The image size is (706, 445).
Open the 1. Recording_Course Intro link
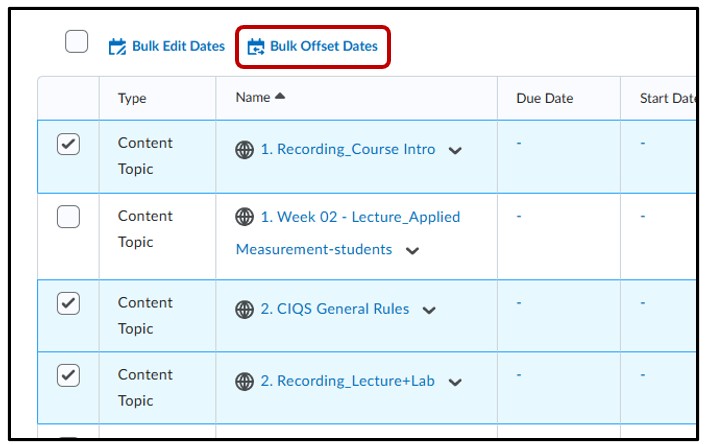tap(348, 150)
